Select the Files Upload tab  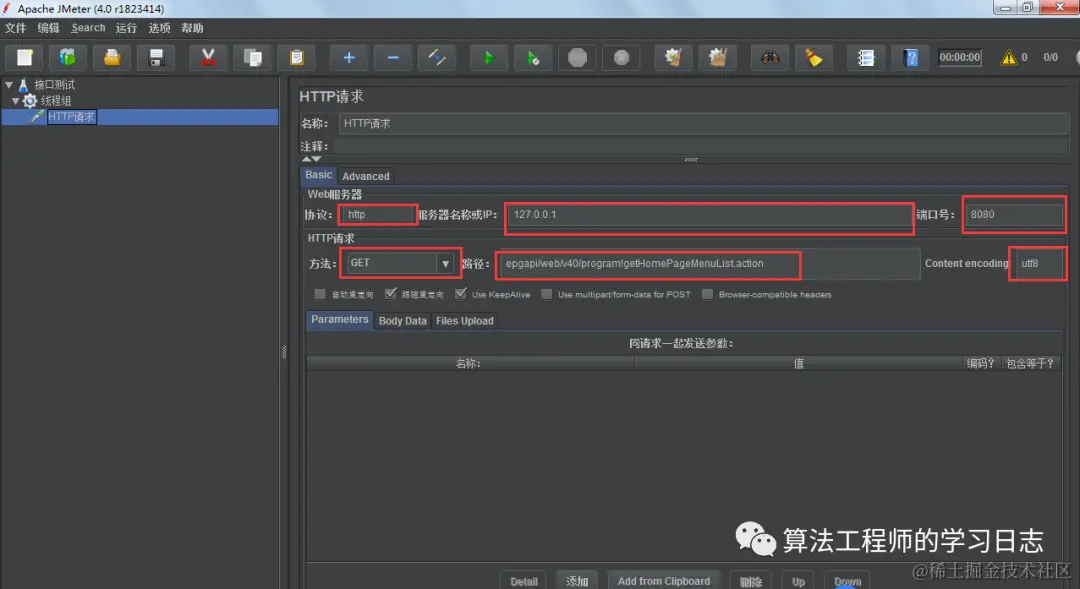pos(464,321)
